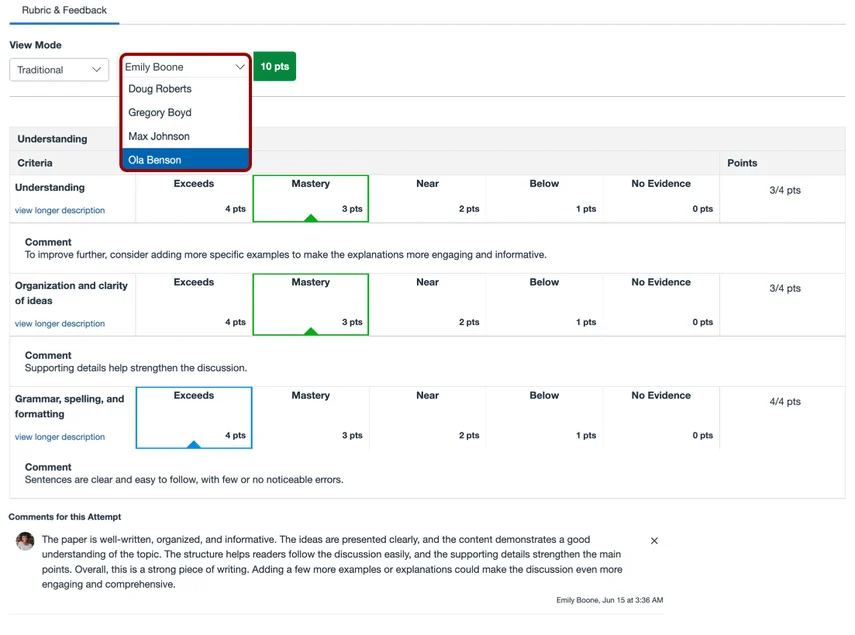Choose Below rating for the Understanding criterion
This screenshot has height=635, width=855.
544,198
